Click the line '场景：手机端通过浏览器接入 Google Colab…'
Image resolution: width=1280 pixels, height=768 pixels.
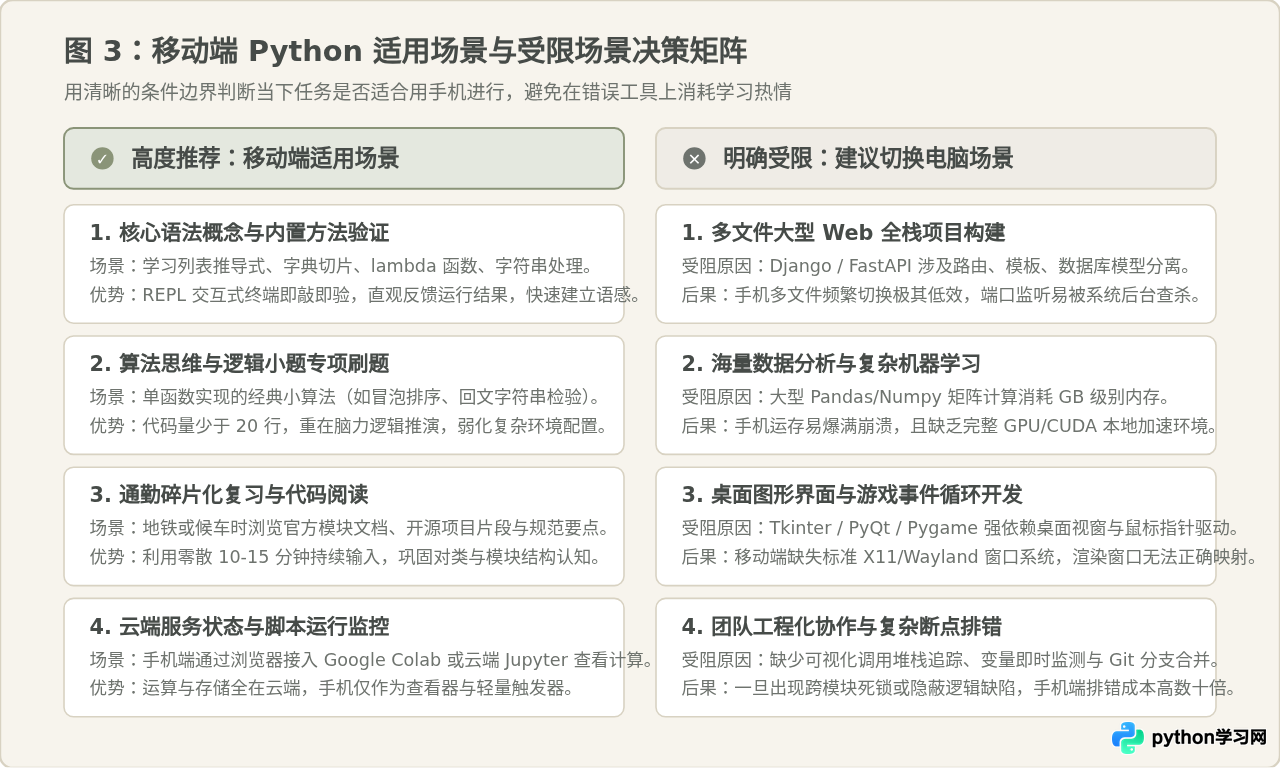[372, 660]
